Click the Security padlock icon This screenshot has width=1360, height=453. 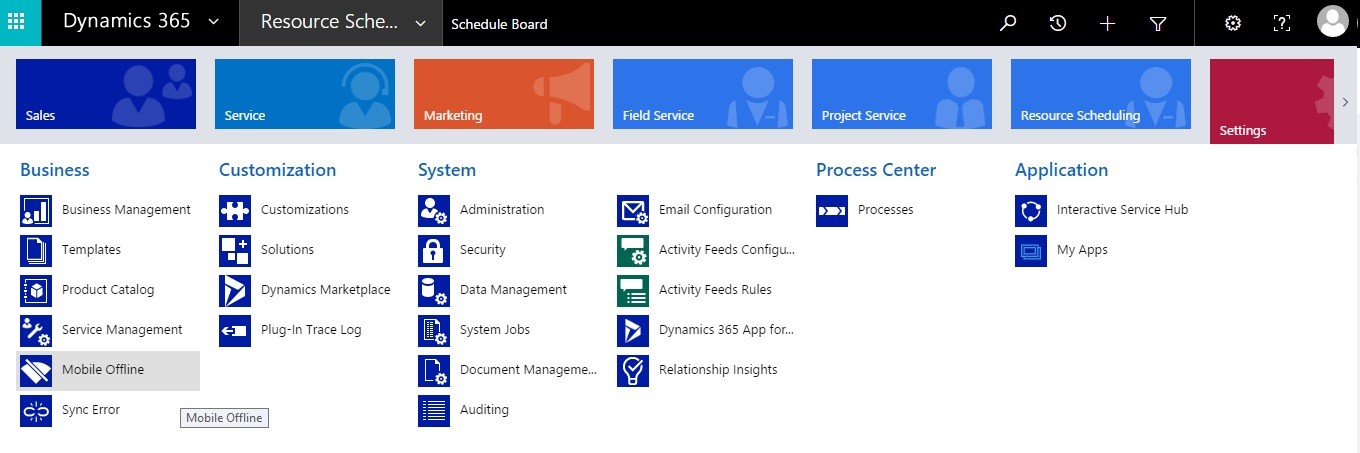click(434, 250)
